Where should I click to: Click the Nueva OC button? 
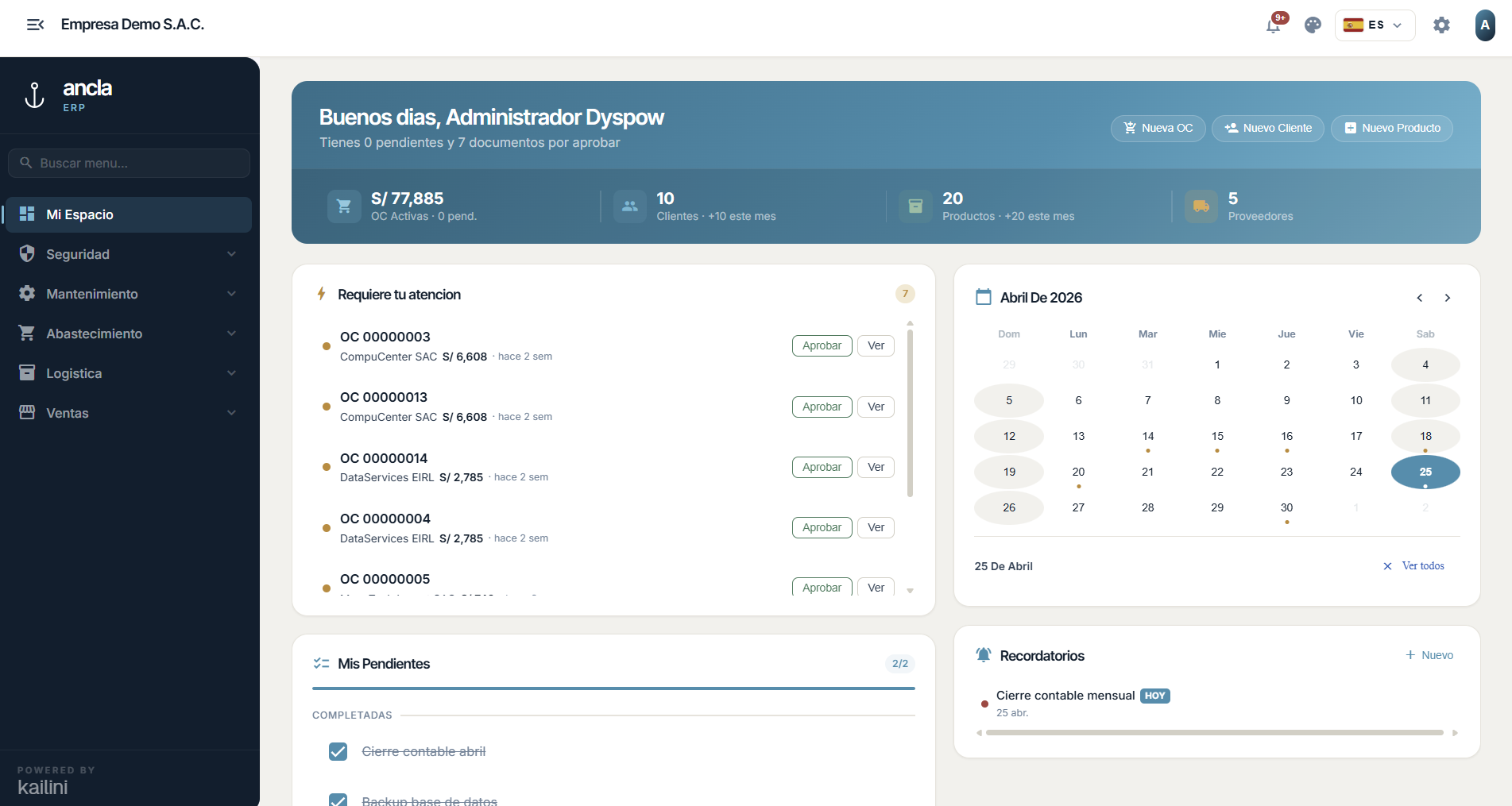click(x=1158, y=128)
